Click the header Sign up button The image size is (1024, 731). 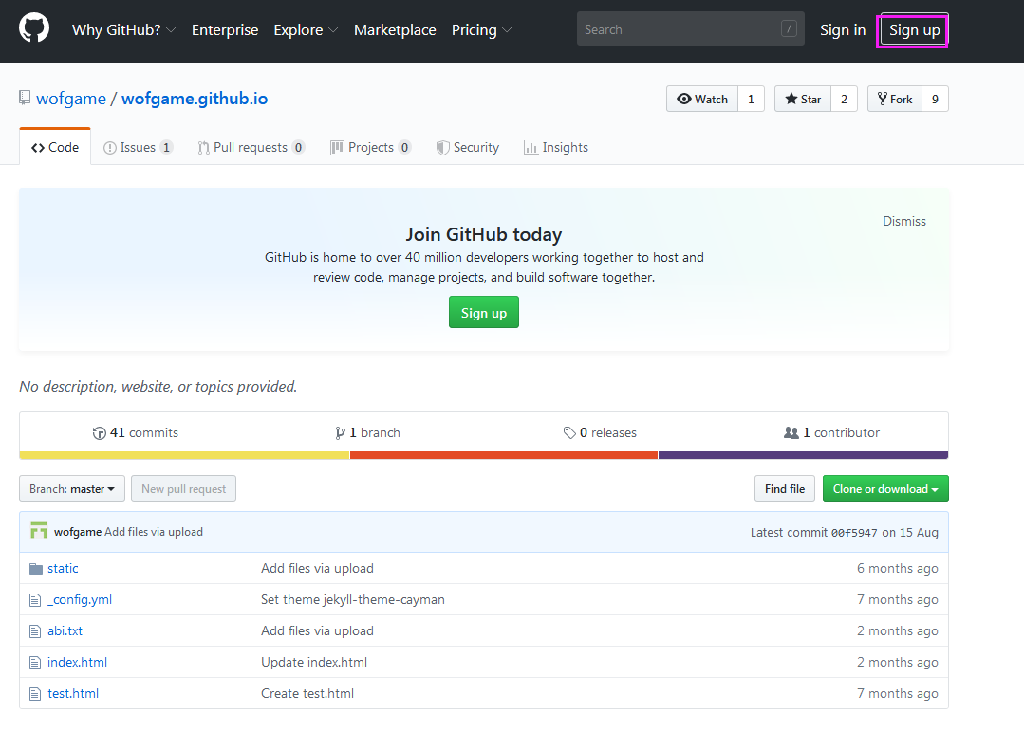(x=914, y=30)
